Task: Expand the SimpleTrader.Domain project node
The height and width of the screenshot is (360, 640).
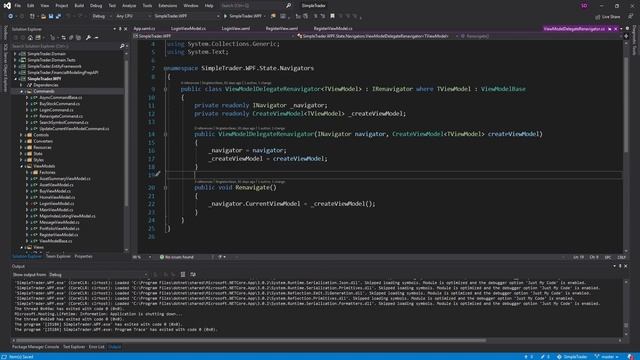Action: (15, 54)
